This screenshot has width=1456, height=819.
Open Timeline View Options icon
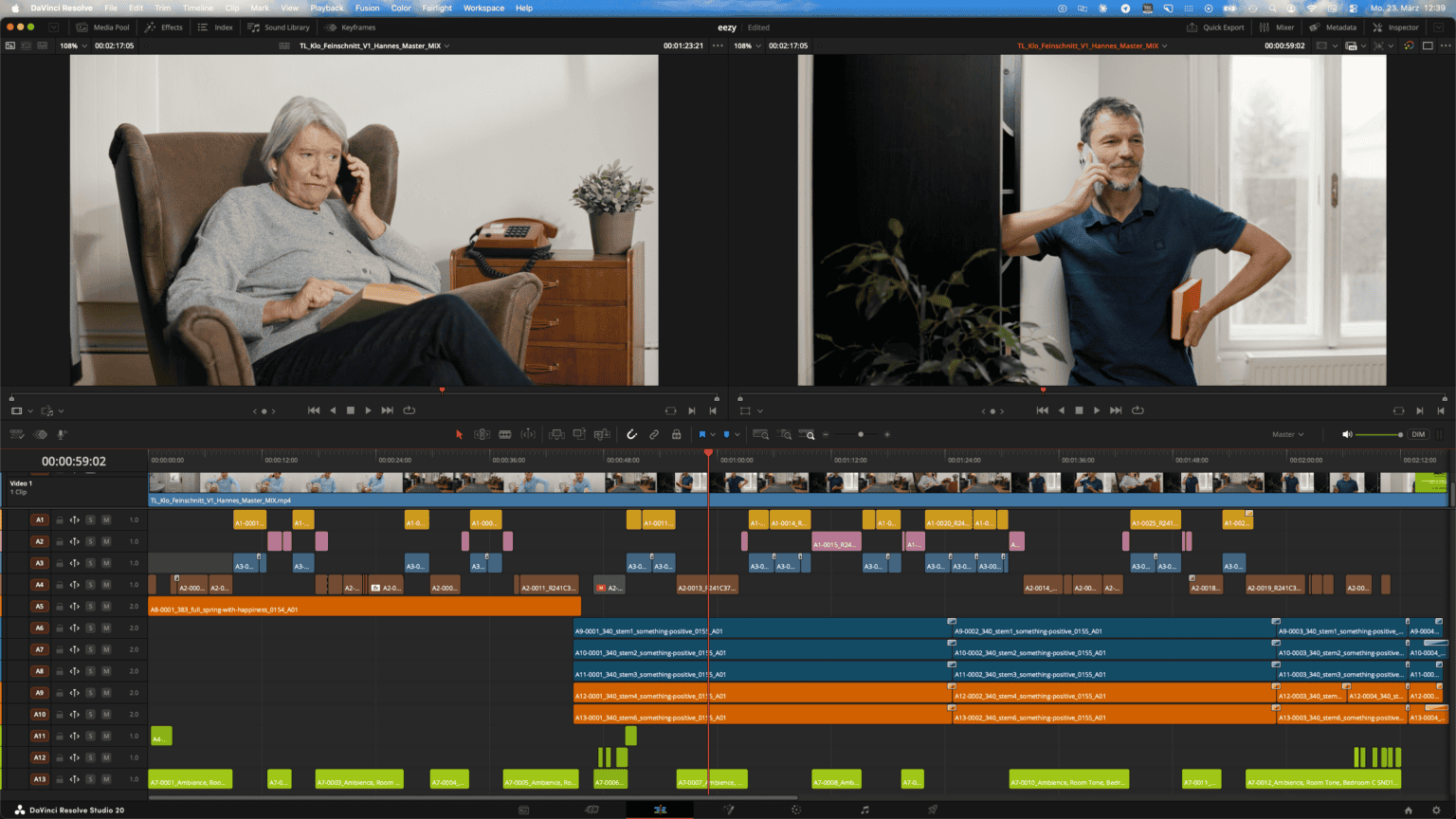point(17,434)
